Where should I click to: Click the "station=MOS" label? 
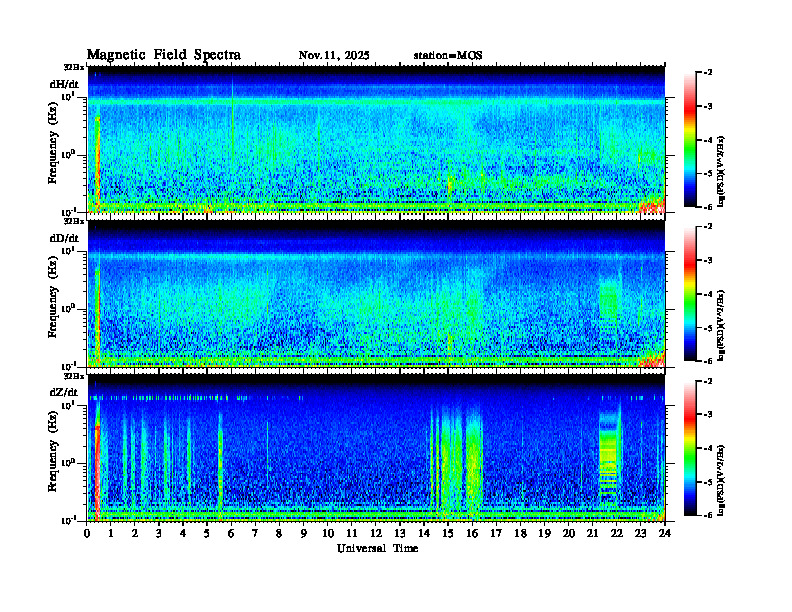click(448, 56)
